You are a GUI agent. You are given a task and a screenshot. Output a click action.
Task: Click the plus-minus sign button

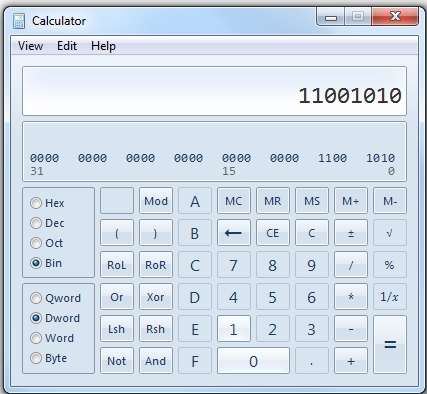click(351, 233)
